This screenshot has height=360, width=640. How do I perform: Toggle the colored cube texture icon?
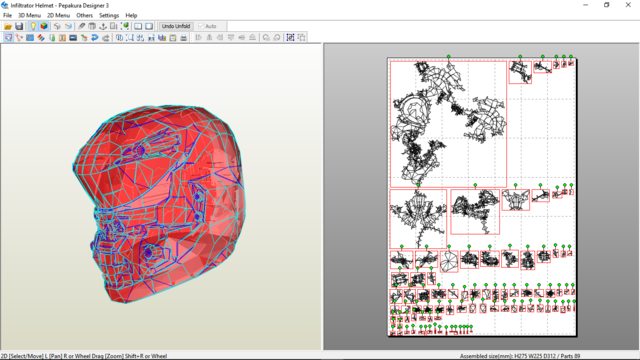pos(44,27)
